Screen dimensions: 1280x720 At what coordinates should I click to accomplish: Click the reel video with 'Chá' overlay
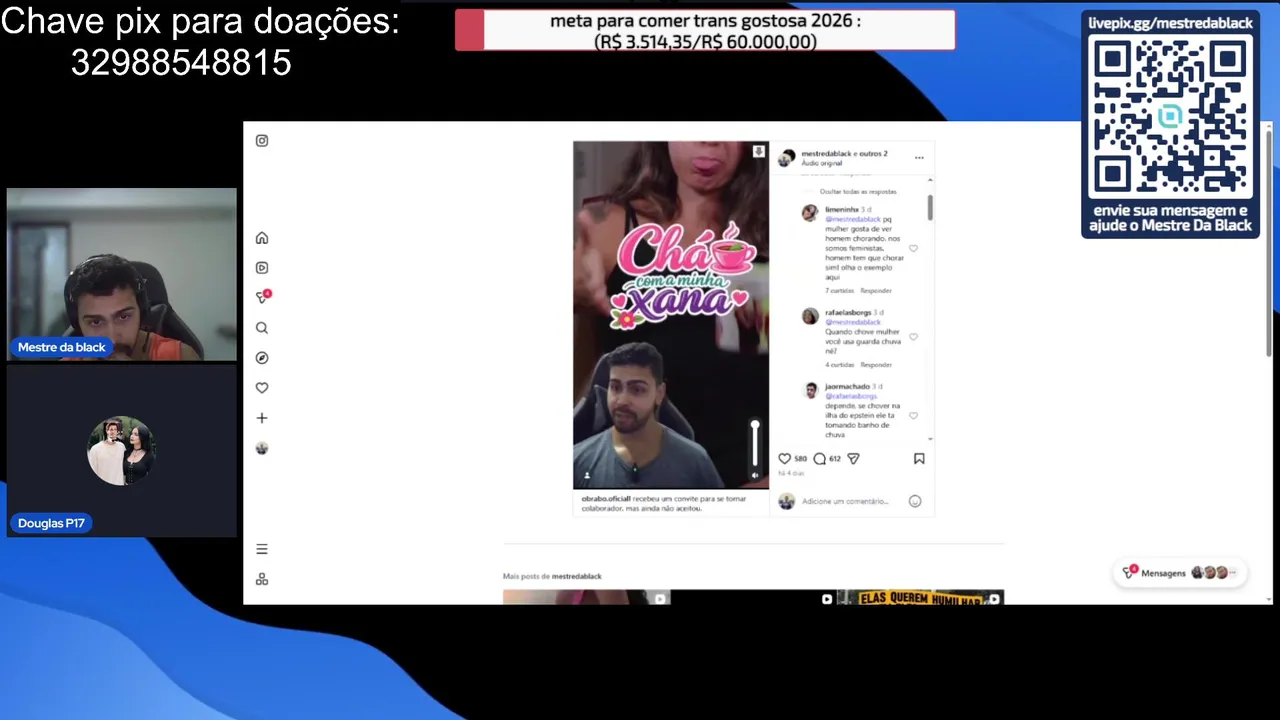[x=671, y=315]
